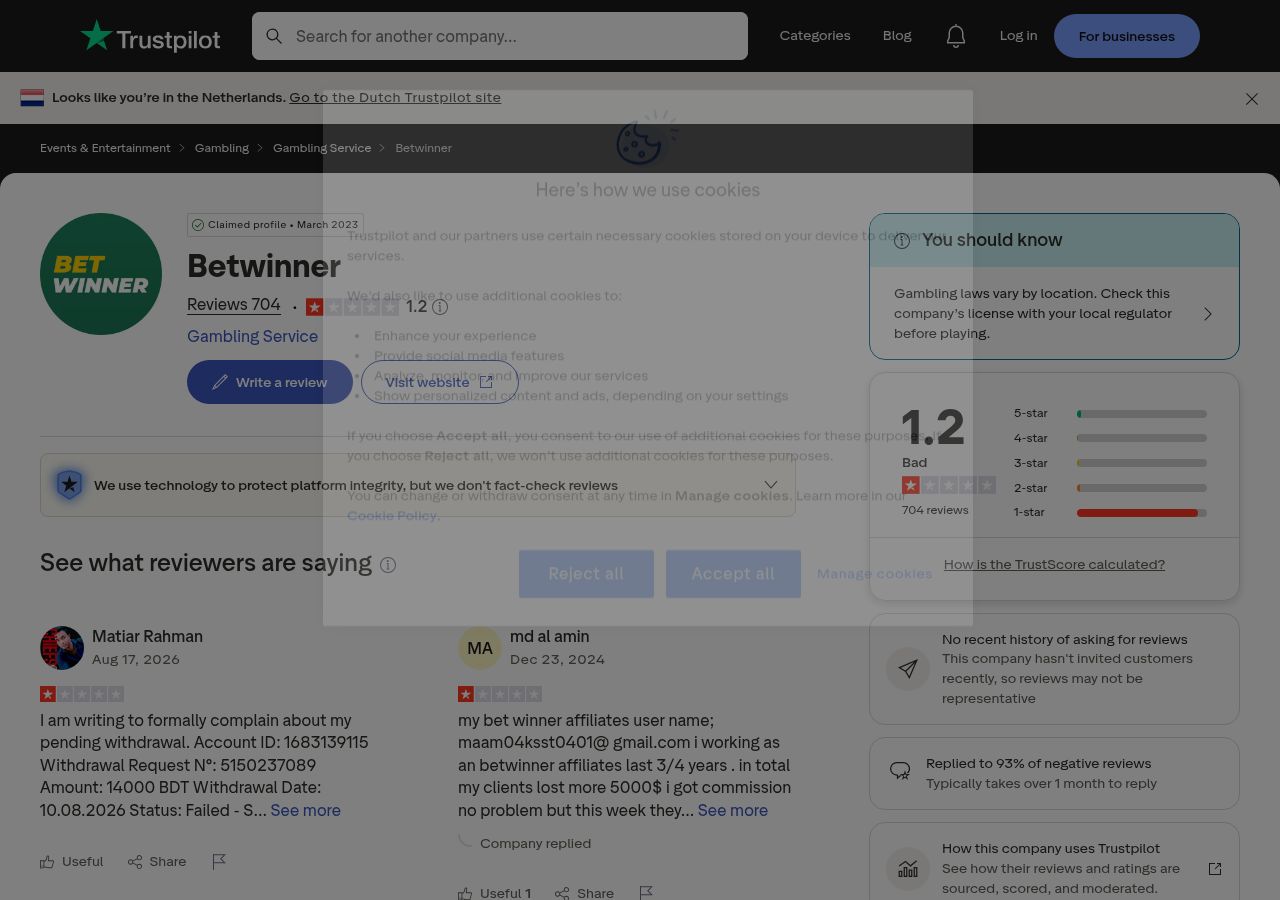Click Reviews 704 link
This screenshot has width=1280, height=900.
pos(234,305)
